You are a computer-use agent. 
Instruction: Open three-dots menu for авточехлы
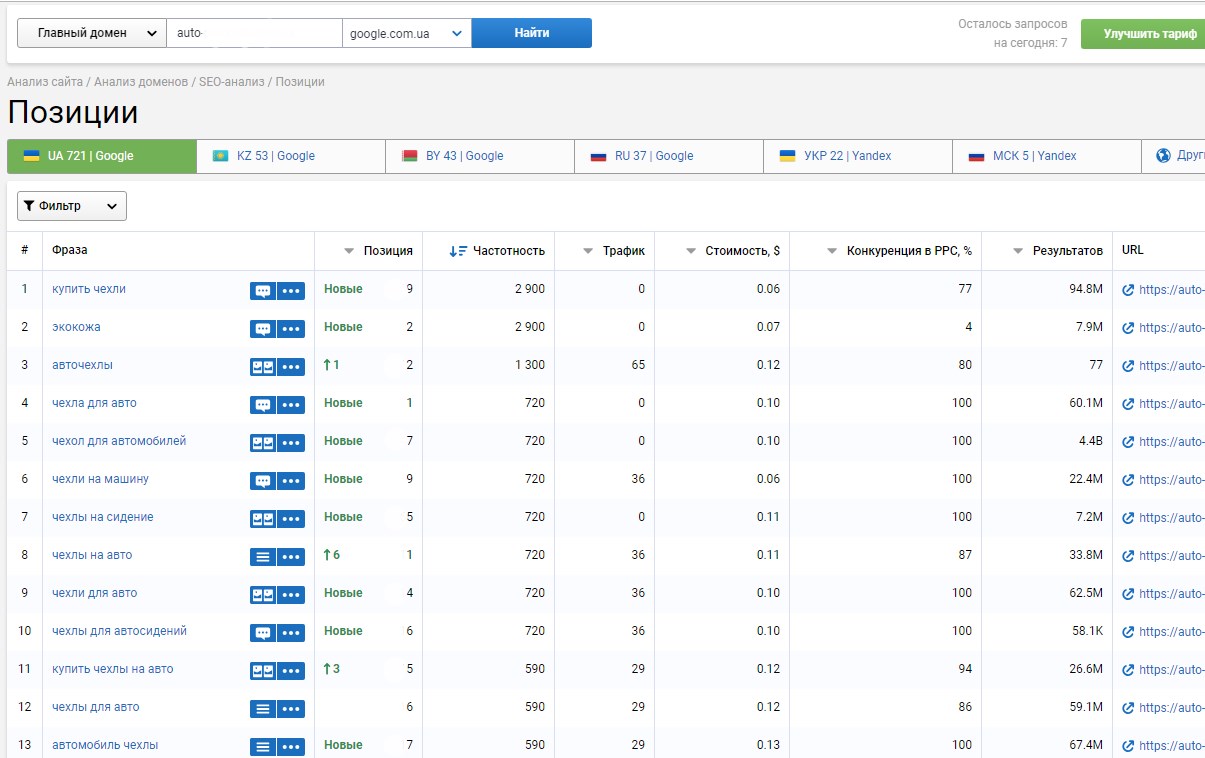[x=291, y=367]
